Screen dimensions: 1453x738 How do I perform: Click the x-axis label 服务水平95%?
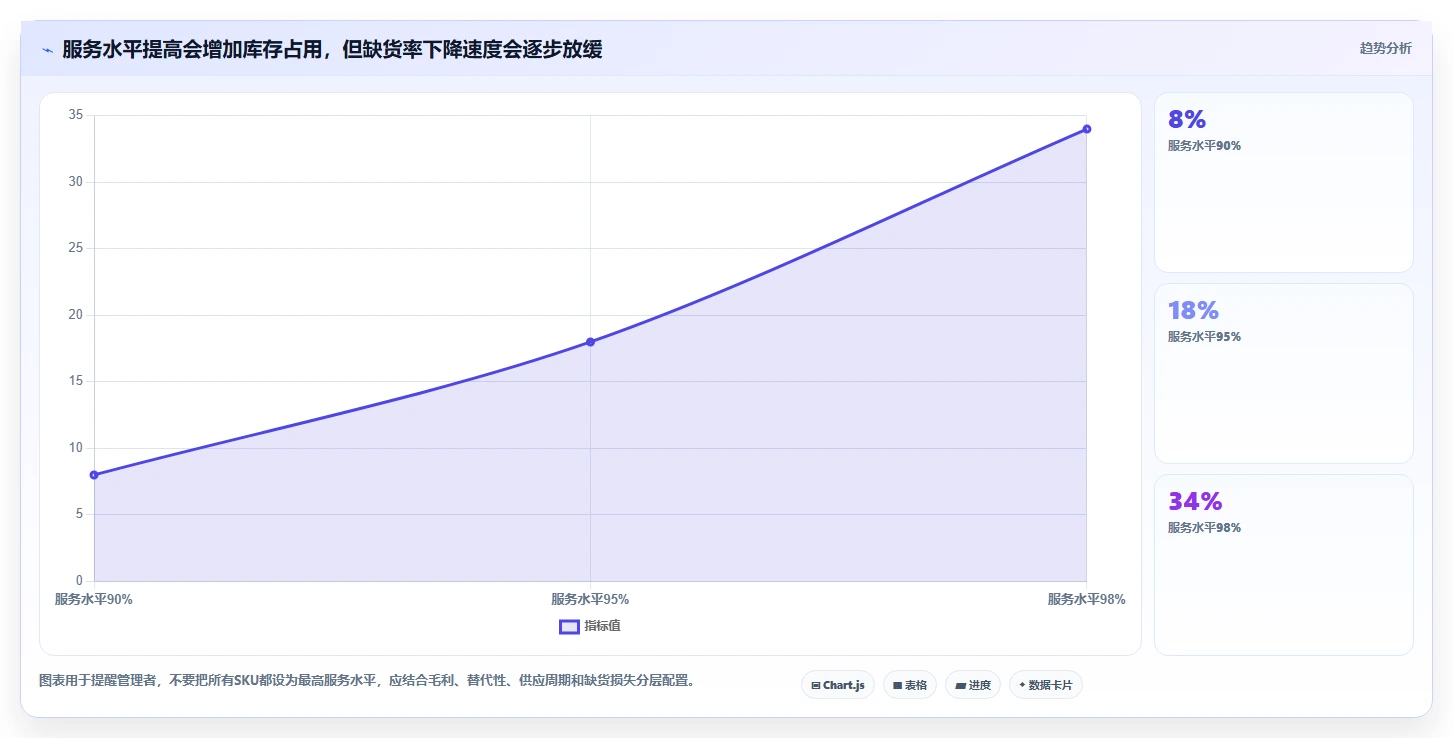coord(590,600)
